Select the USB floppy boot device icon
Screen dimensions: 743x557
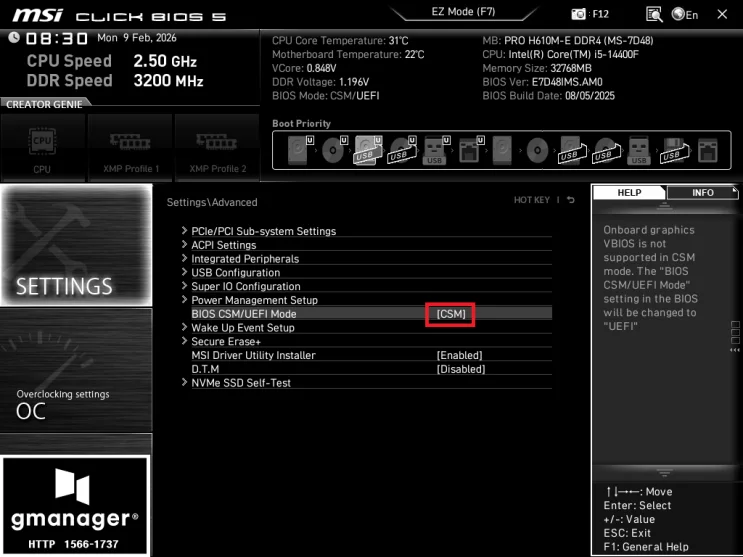tap(674, 150)
